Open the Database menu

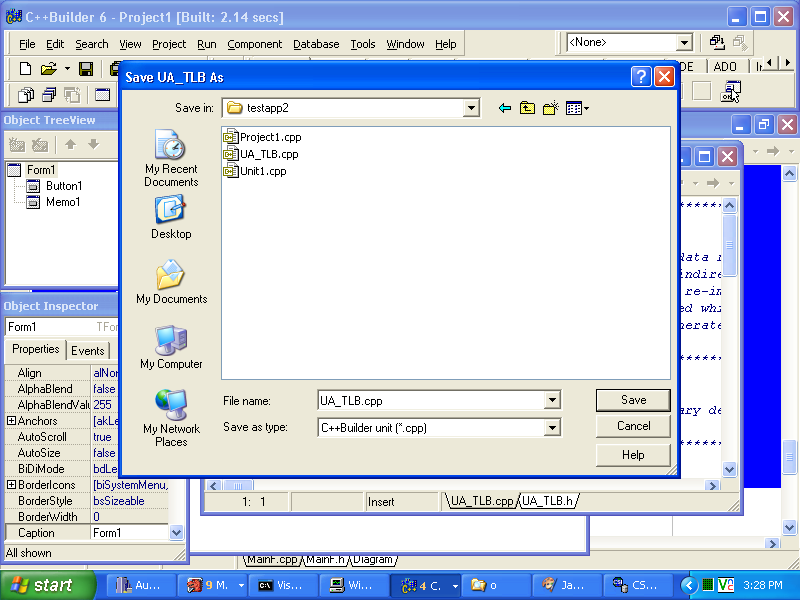pyautogui.click(x=316, y=44)
